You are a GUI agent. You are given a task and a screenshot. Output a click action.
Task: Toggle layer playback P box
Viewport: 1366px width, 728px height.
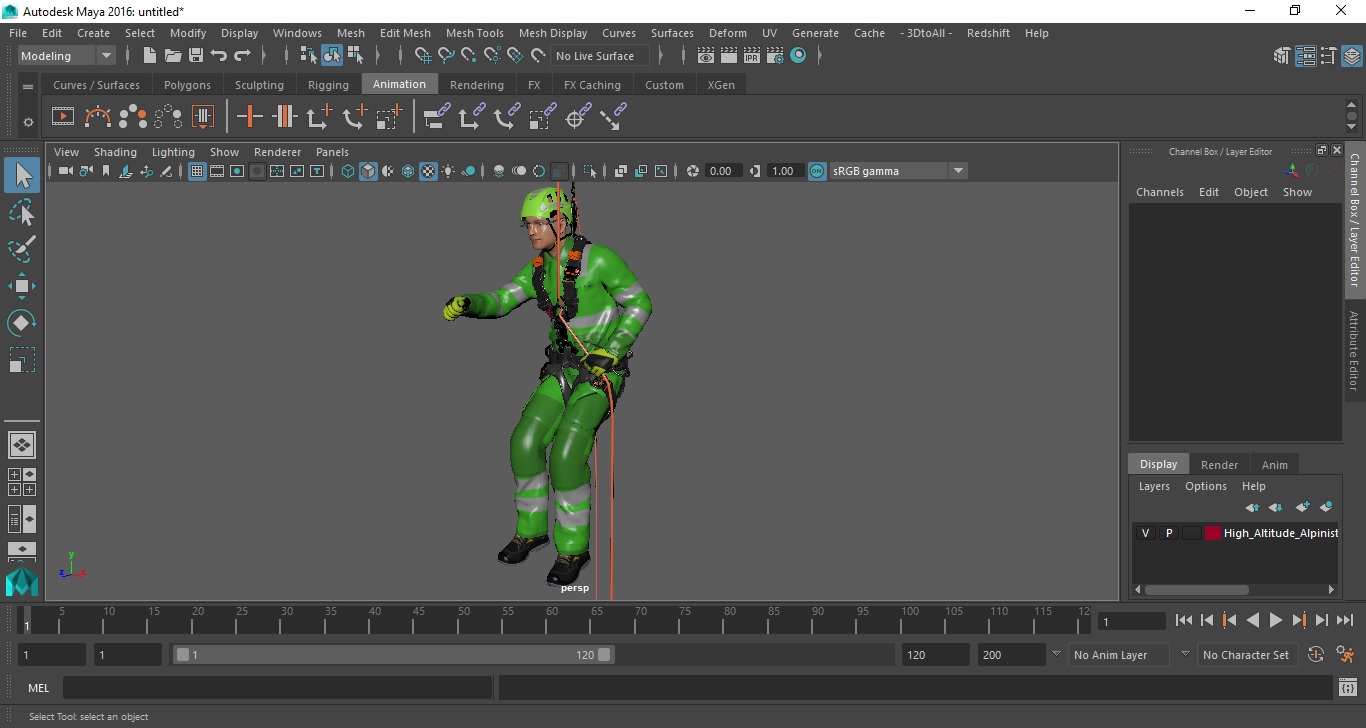coord(1168,533)
